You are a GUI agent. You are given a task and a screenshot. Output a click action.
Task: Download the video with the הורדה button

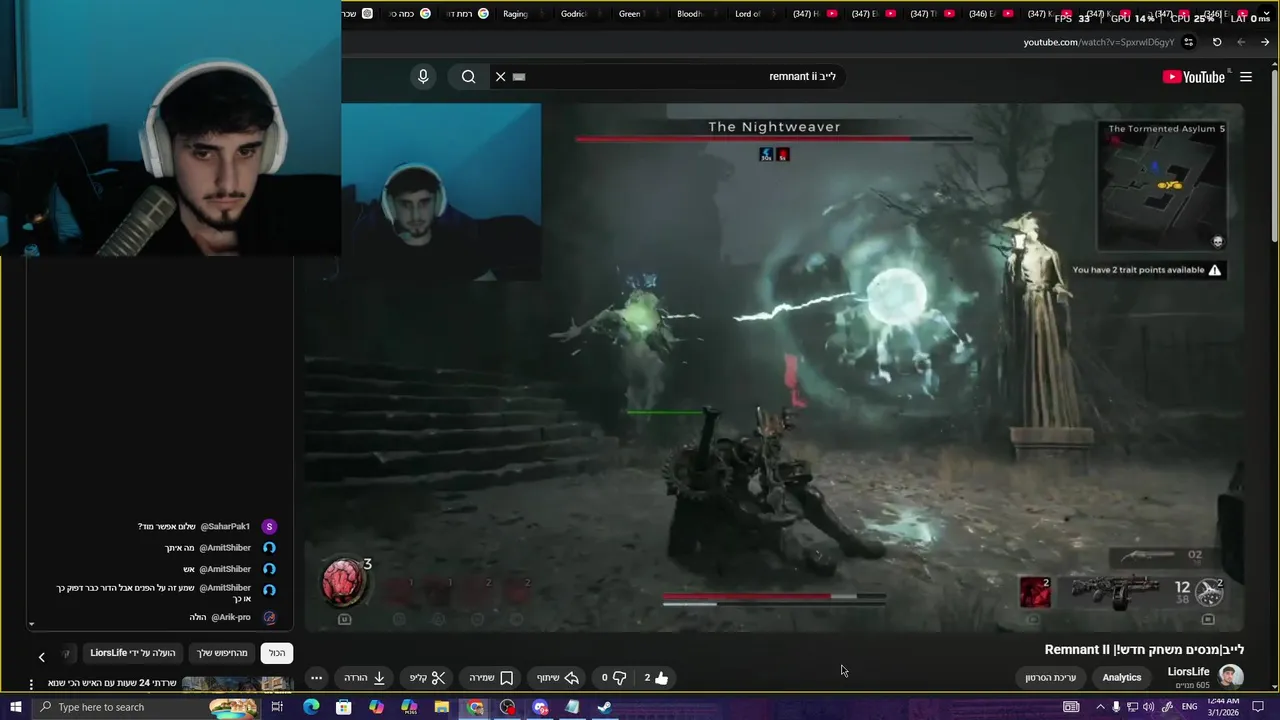pos(365,677)
